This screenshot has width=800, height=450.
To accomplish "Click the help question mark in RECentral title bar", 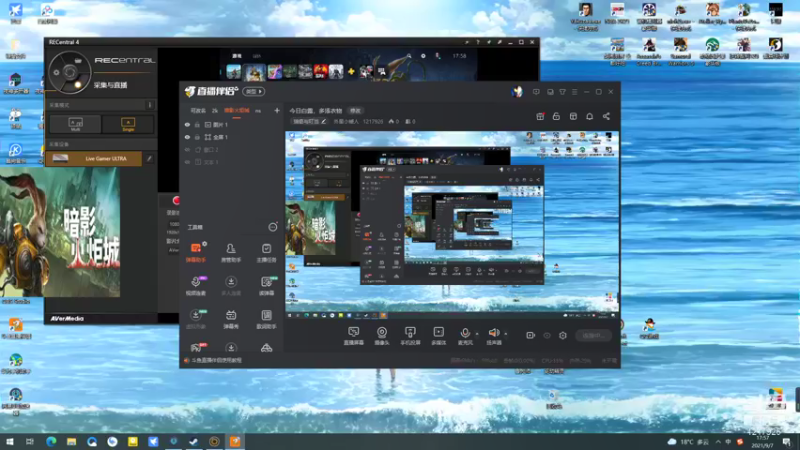I will pyautogui.click(x=478, y=42).
